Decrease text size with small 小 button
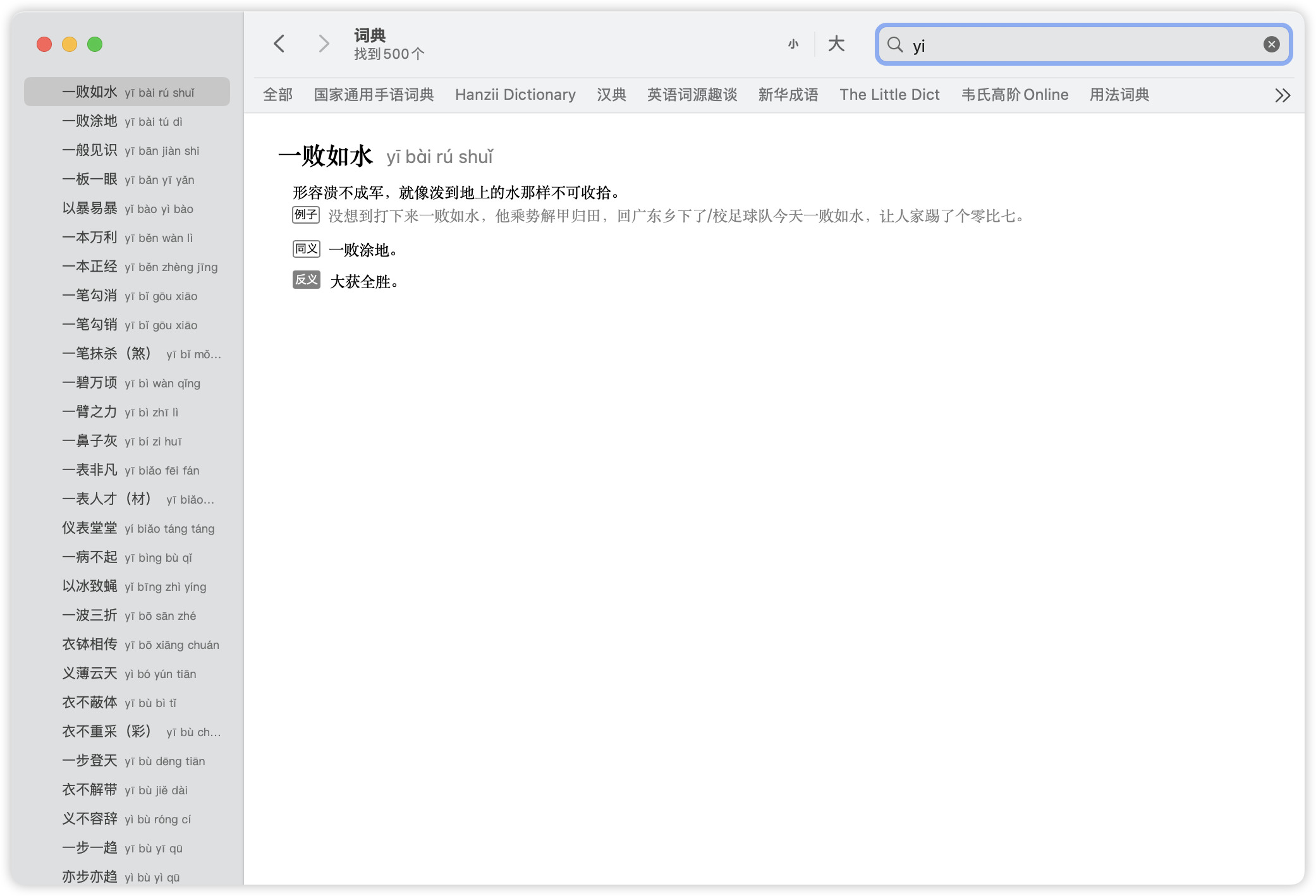Image resolution: width=1316 pixels, height=896 pixels. click(x=793, y=44)
